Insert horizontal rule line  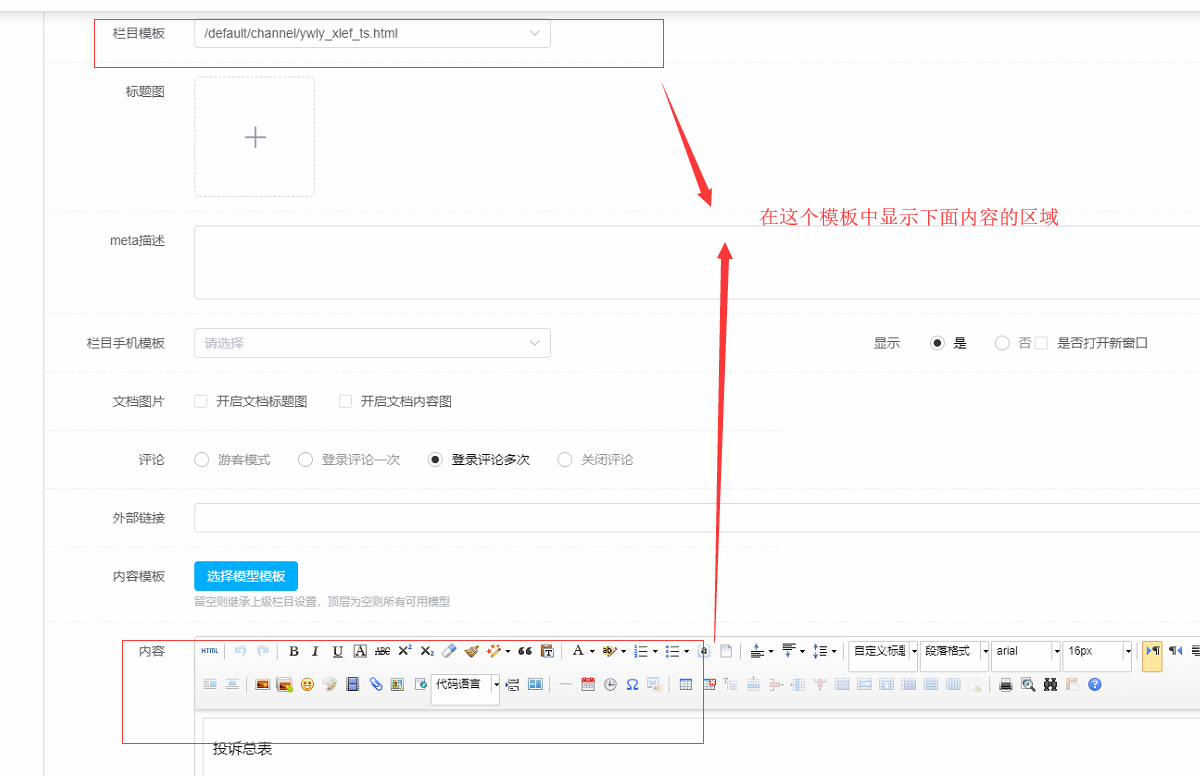[565, 684]
